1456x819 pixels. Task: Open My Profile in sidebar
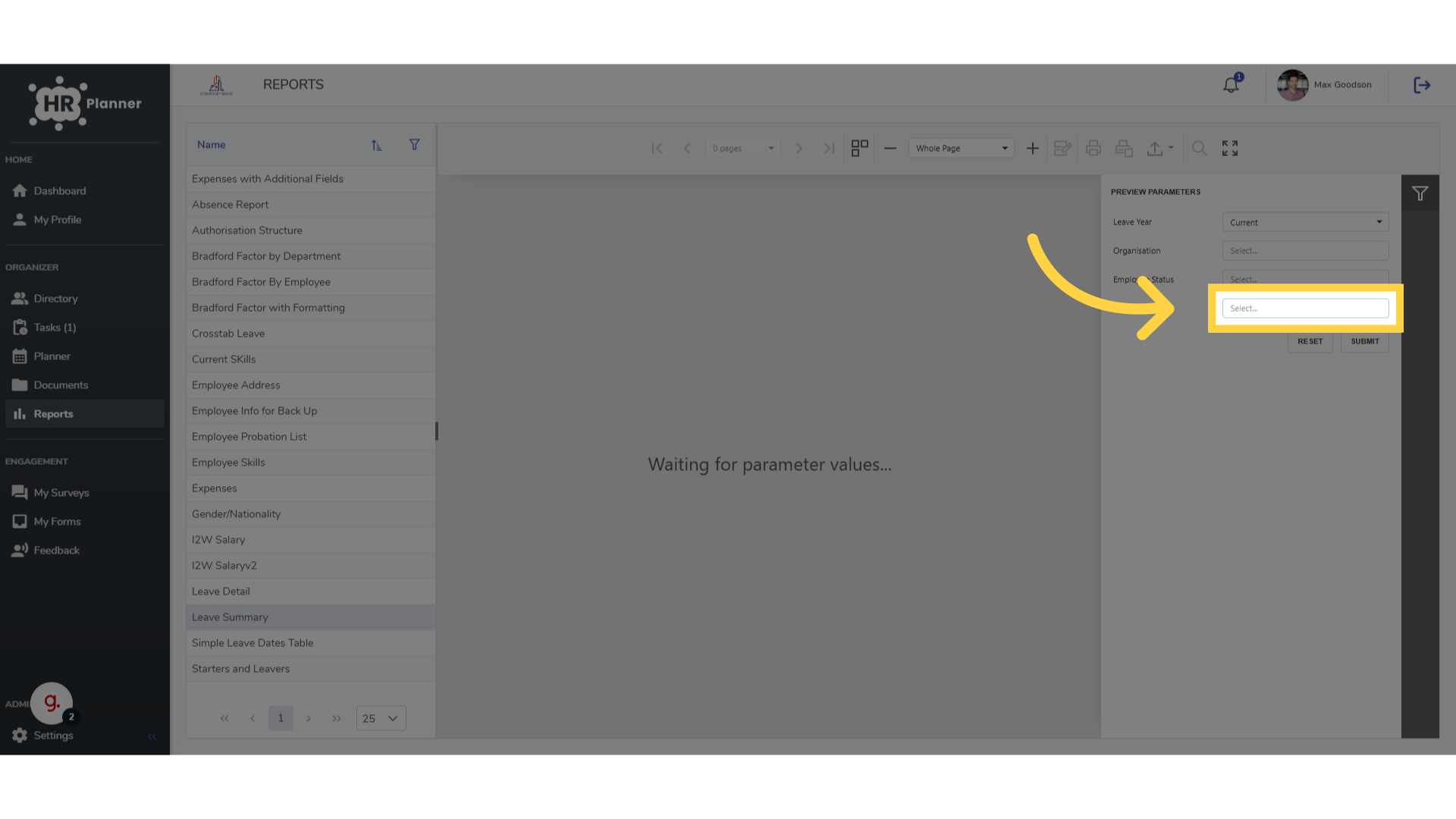pyautogui.click(x=85, y=220)
